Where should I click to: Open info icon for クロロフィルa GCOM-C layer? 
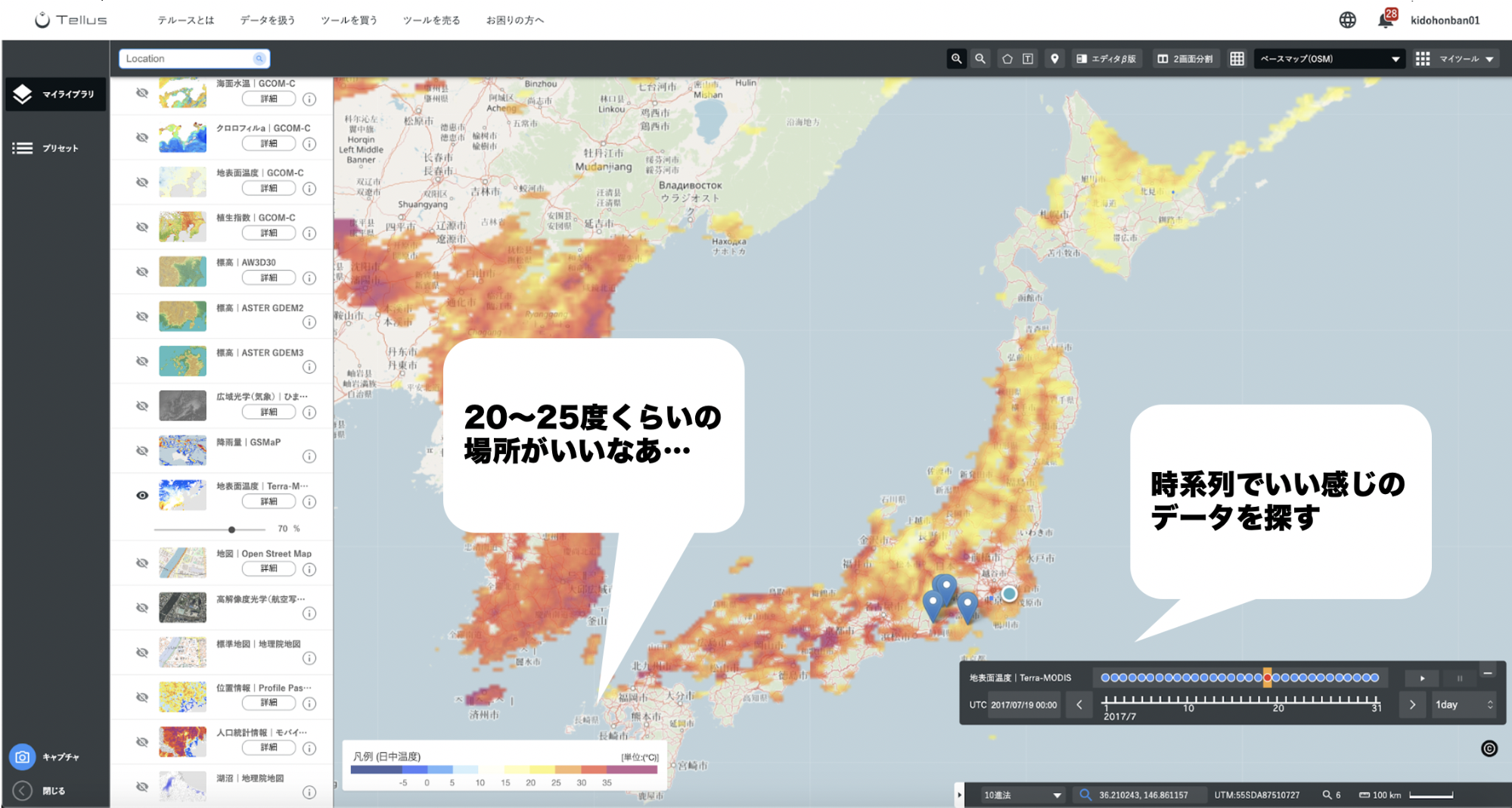(x=309, y=144)
